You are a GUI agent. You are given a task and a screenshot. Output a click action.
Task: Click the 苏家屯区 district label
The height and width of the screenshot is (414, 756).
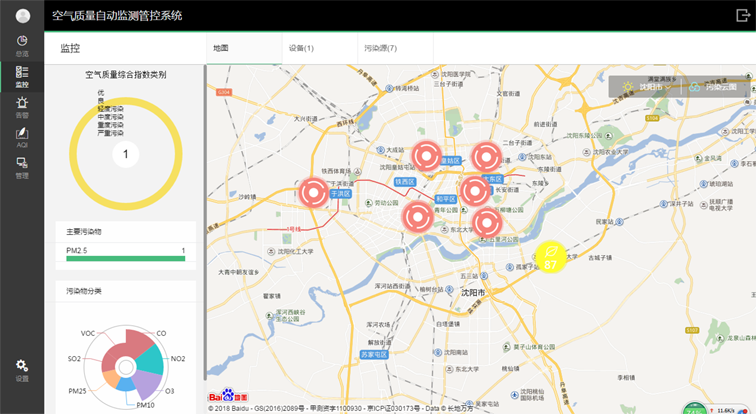[374, 355]
